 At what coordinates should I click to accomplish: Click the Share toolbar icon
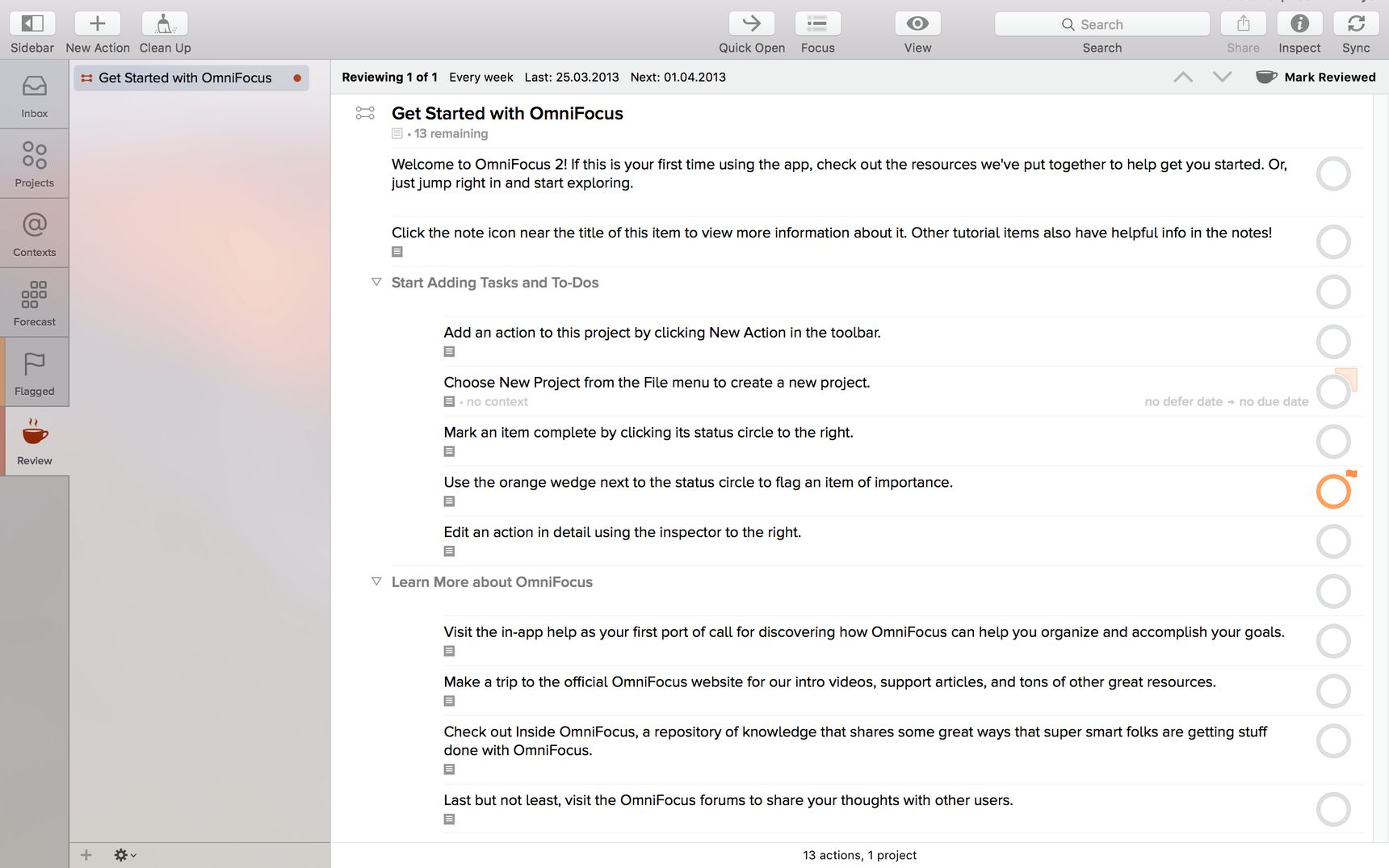coord(1243,23)
